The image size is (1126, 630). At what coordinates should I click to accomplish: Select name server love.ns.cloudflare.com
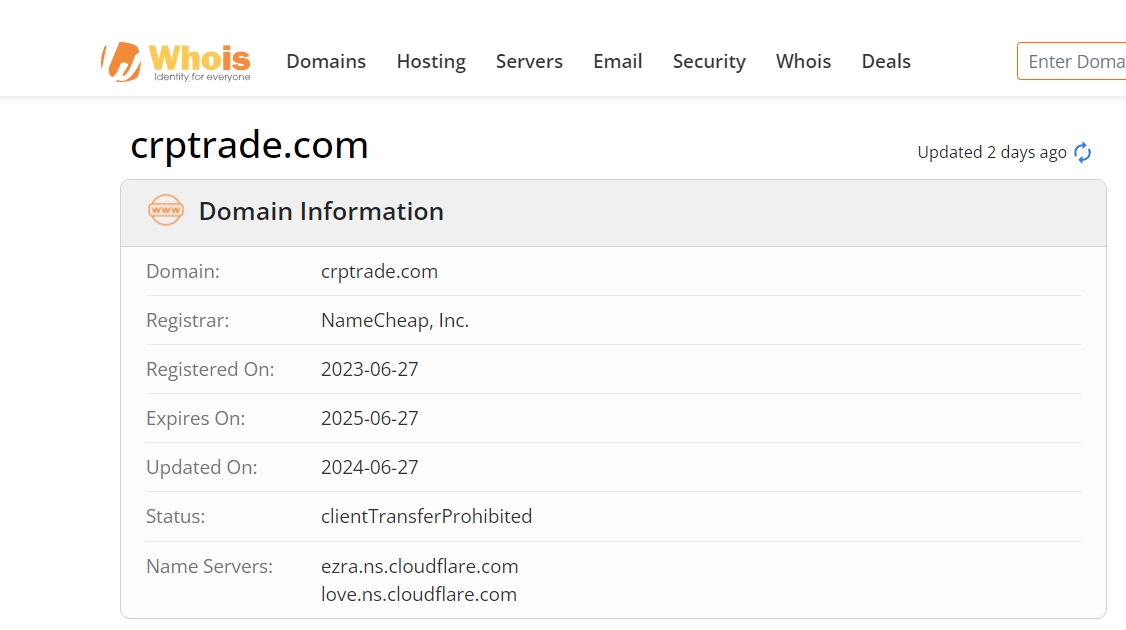pyautogui.click(x=418, y=594)
